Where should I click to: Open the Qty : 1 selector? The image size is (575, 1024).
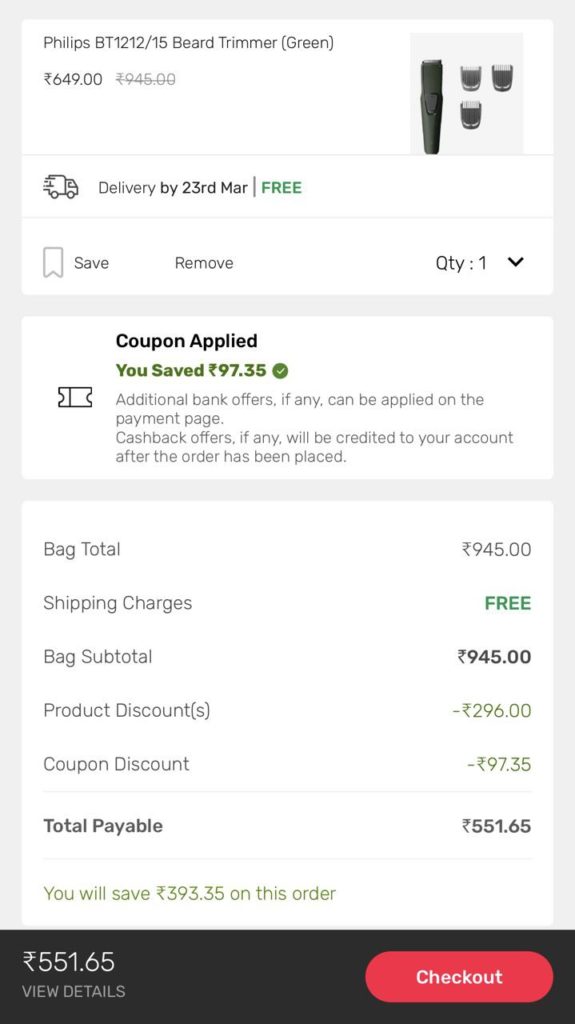[x=480, y=263]
